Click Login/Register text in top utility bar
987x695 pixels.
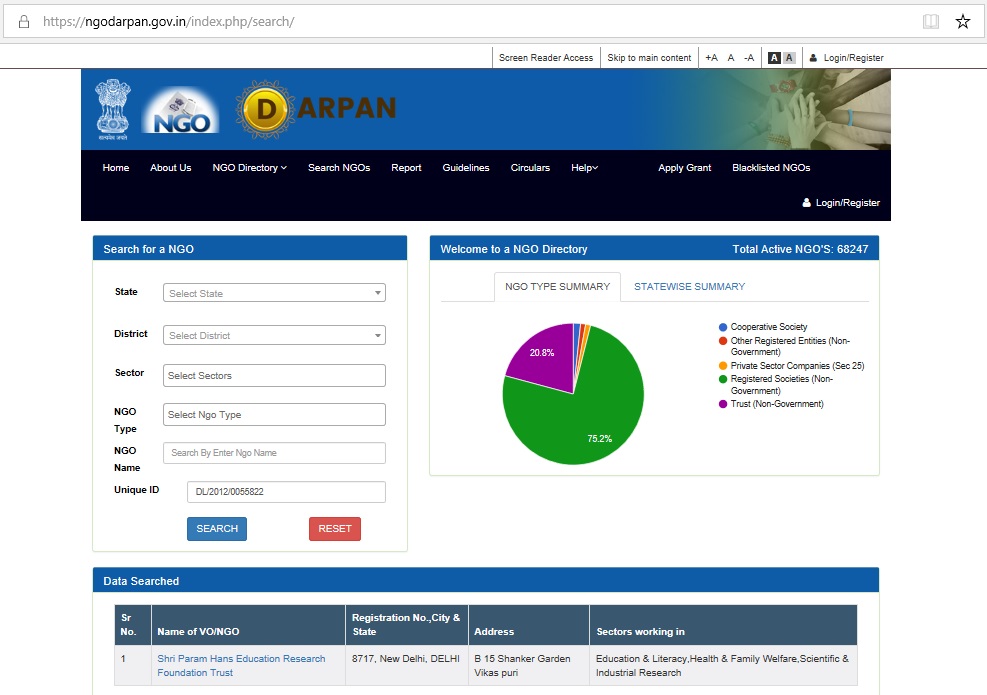tap(854, 58)
